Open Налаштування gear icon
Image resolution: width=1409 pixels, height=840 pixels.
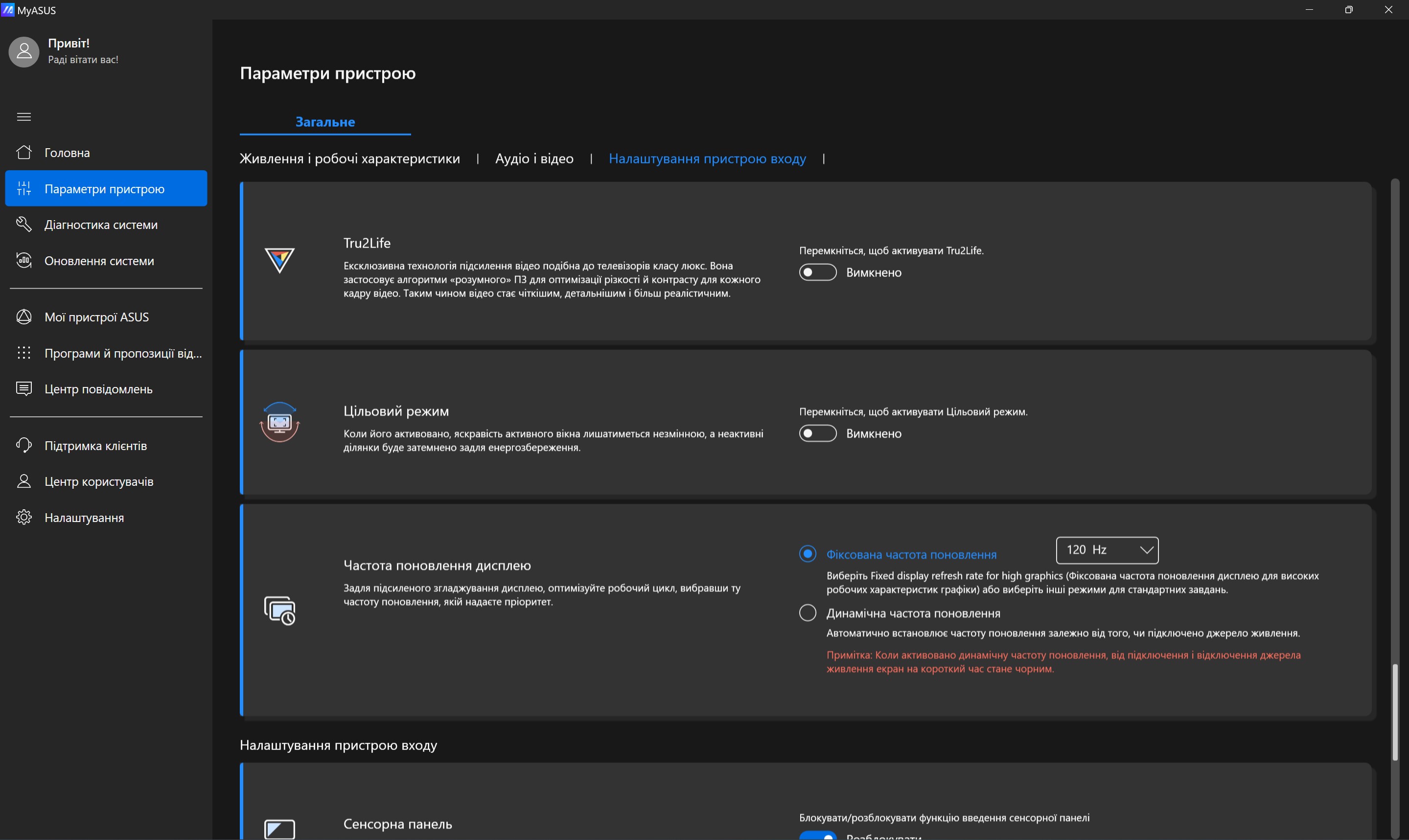coord(24,518)
